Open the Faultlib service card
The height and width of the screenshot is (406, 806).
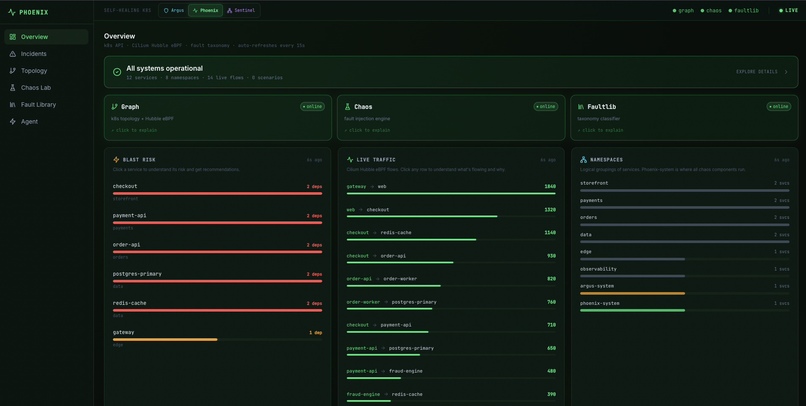click(x=684, y=118)
